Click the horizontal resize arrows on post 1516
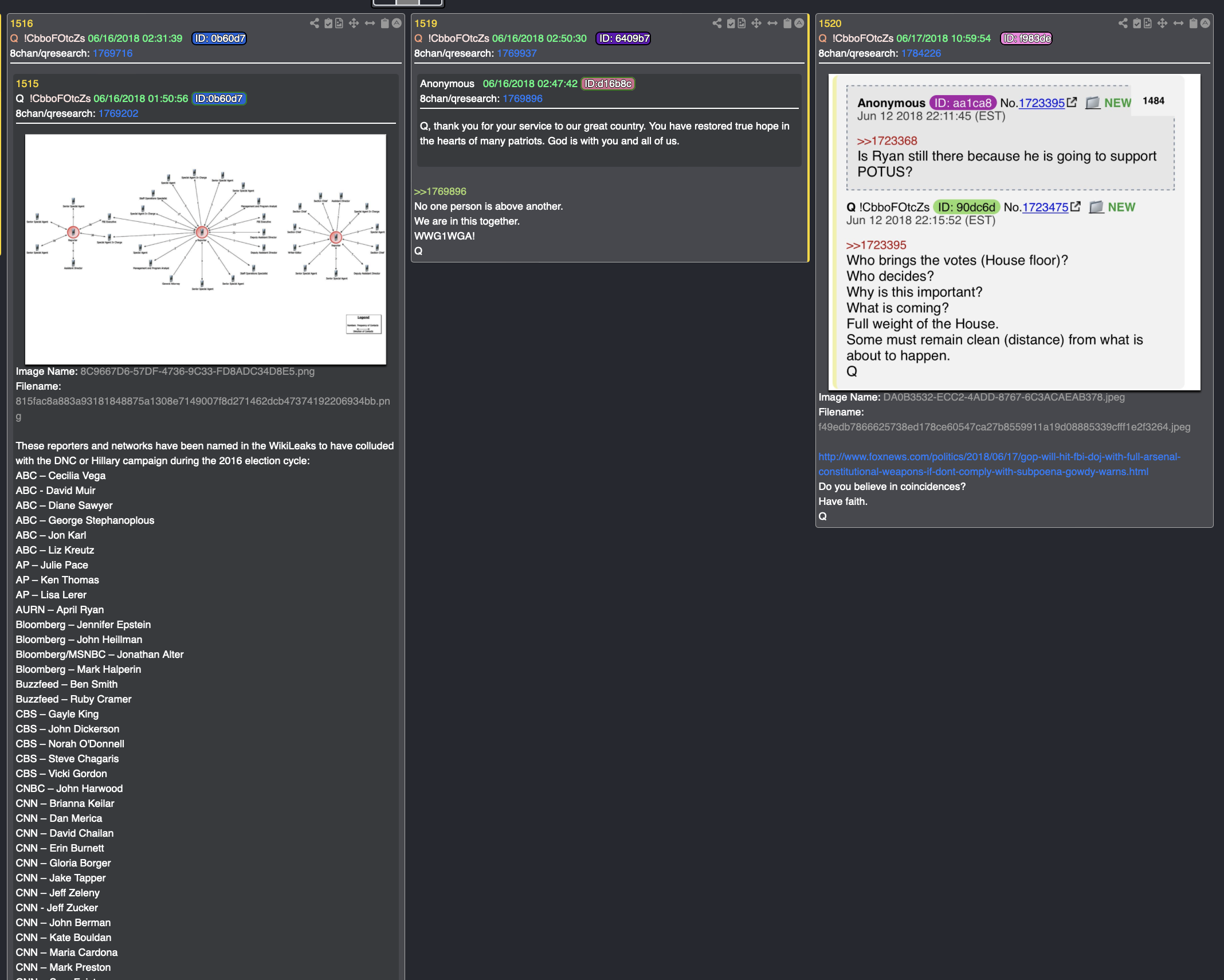 click(370, 23)
